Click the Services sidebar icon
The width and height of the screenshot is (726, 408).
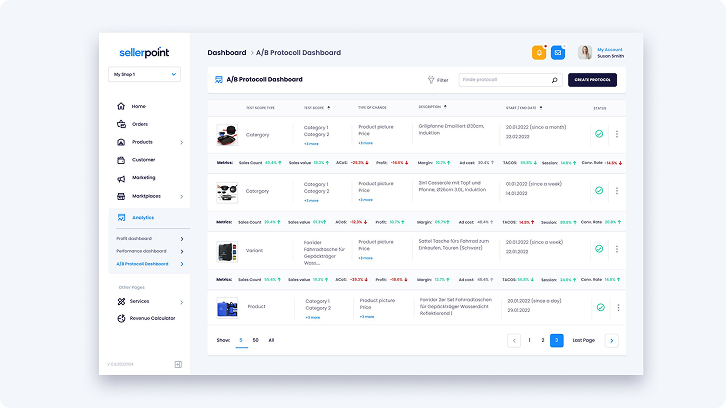click(x=121, y=301)
